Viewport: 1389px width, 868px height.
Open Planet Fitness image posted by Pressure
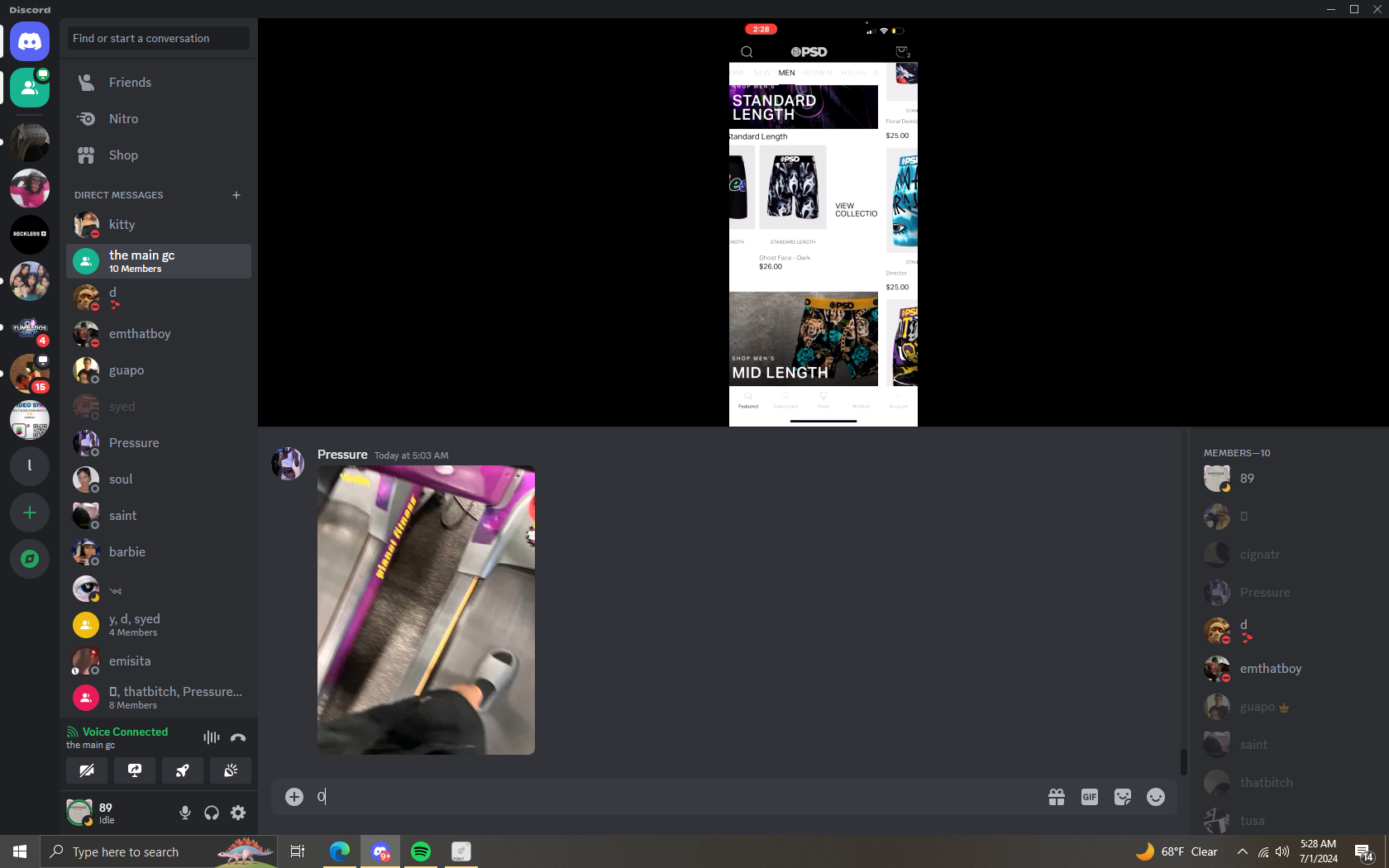pyautogui.click(x=426, y=610)
